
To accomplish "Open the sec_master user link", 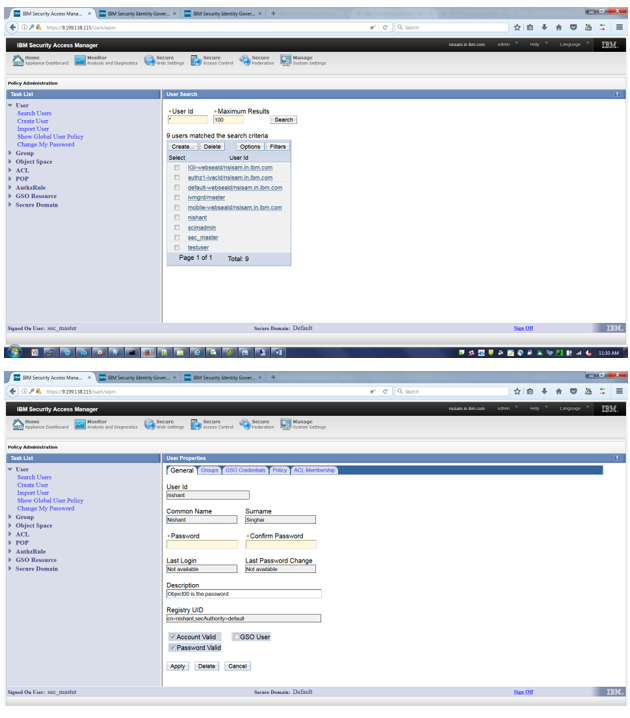I will pyautogui.click(x=203, y=238).
